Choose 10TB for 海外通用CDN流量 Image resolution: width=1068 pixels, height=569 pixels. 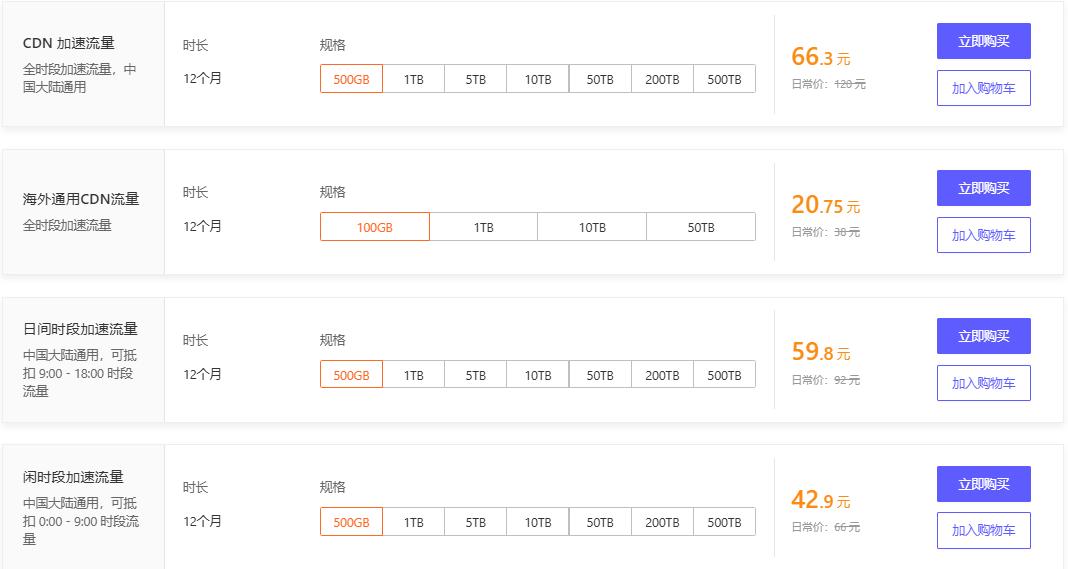coord(592,227)
